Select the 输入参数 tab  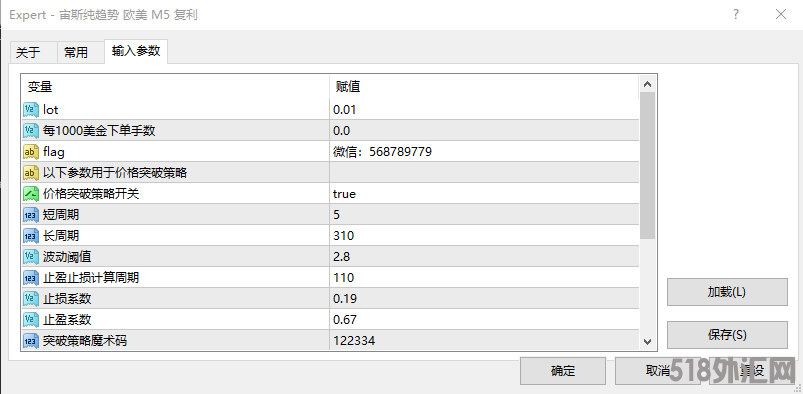coord(136,51)
